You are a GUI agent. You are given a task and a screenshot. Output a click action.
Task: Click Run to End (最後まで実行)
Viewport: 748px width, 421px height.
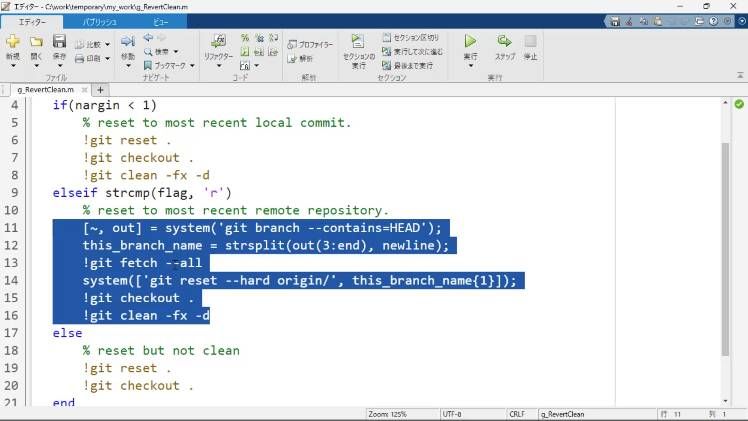coord(407,65)
